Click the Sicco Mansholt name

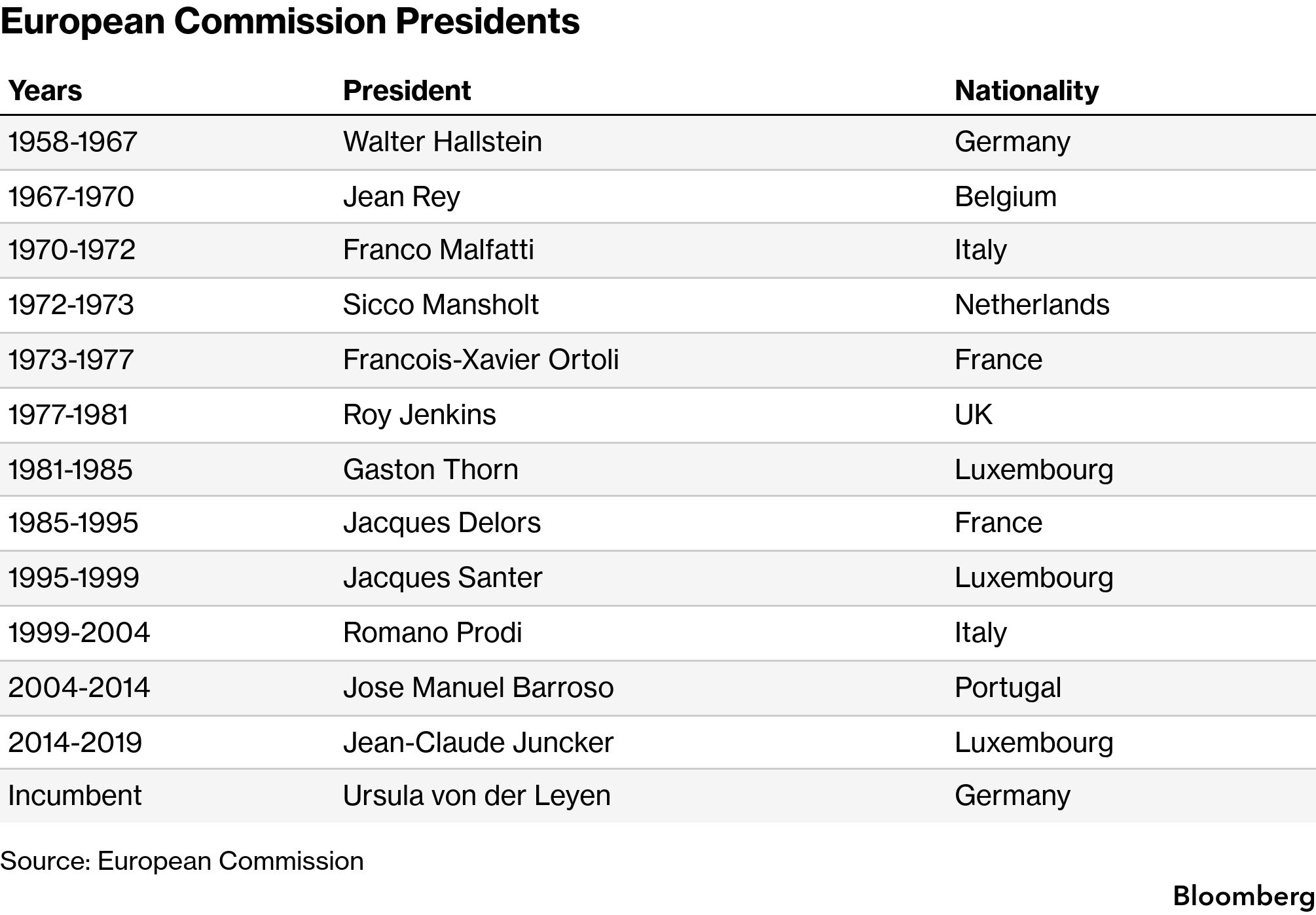click(441, 305)
